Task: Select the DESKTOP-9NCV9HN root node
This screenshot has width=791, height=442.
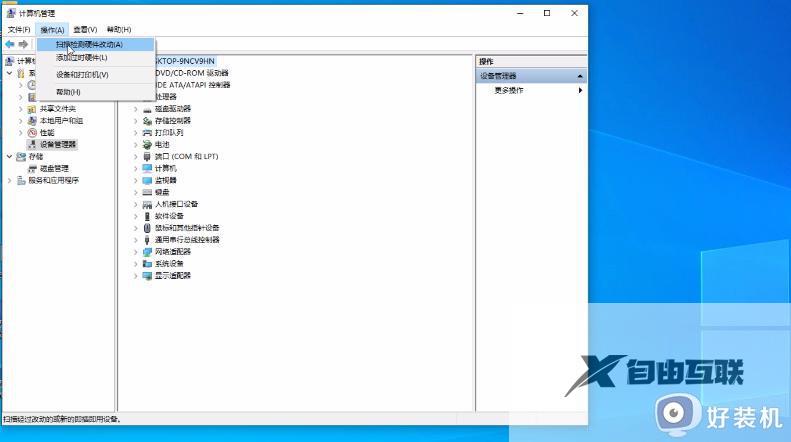Action: [185, 61]
